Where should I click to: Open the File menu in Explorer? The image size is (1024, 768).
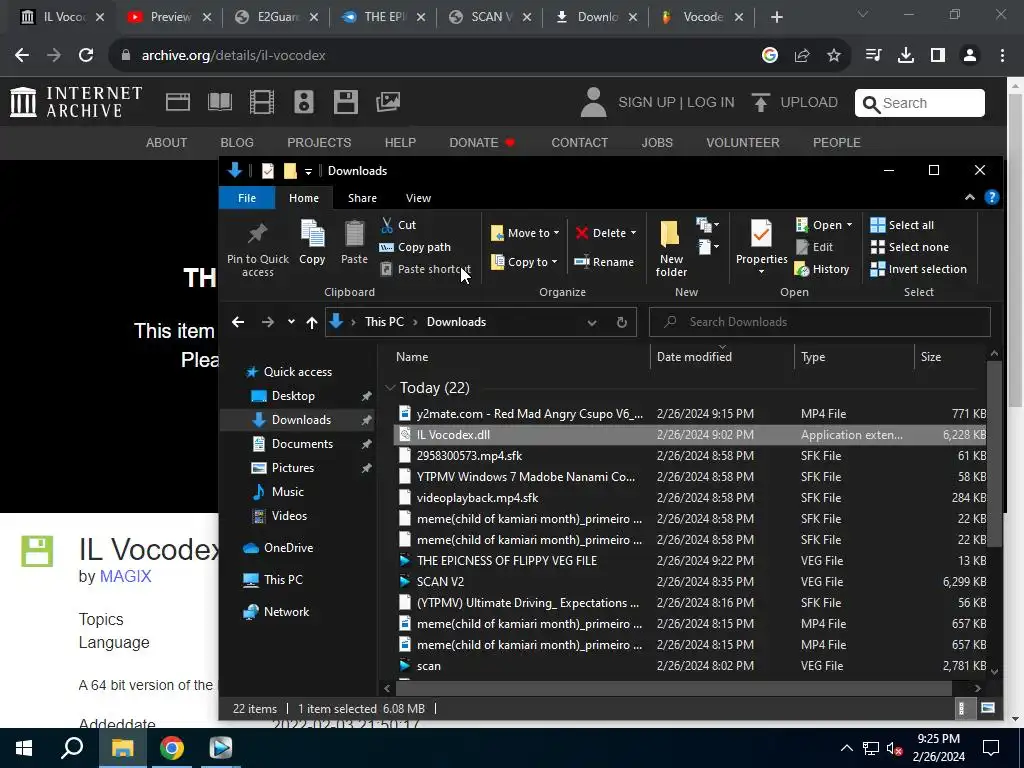coord(247,198)
